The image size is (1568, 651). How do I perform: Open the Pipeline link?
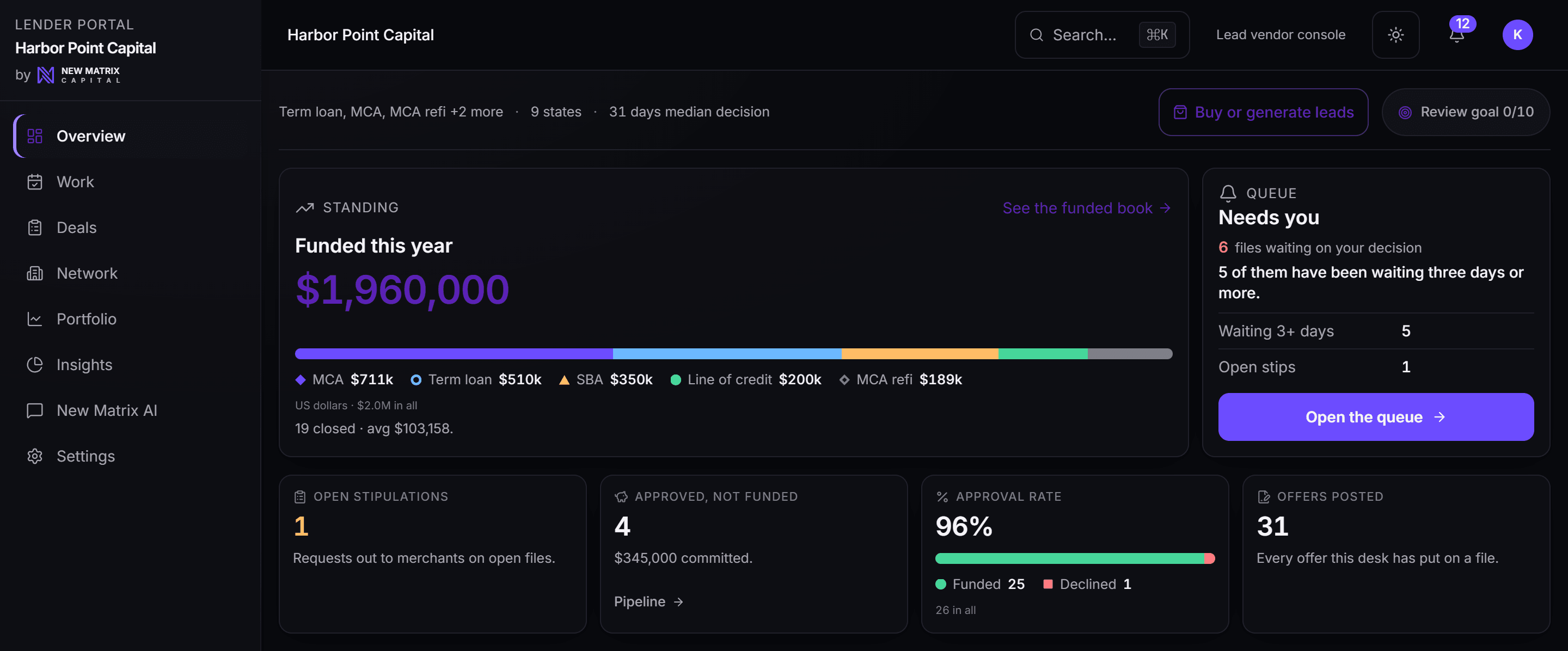[x=648, y=601]
